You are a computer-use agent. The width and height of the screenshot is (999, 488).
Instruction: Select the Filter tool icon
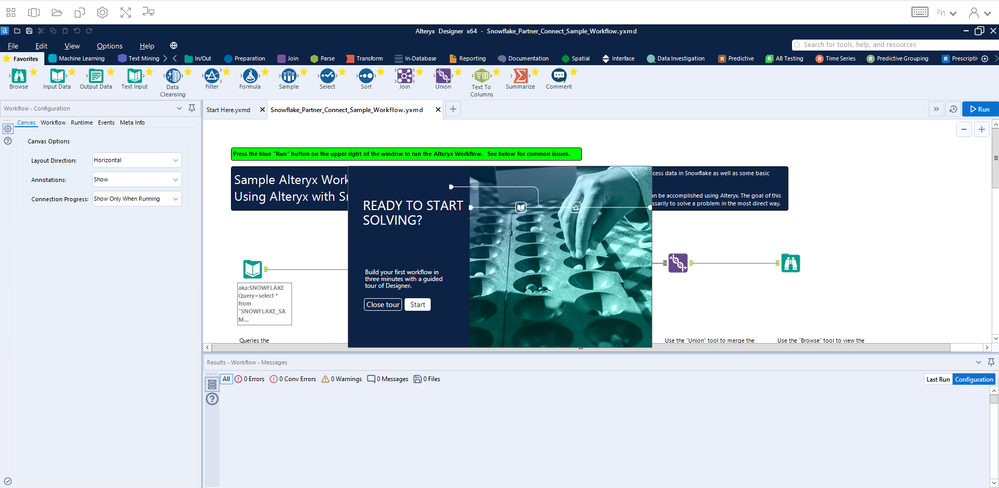tap(212, 76)
